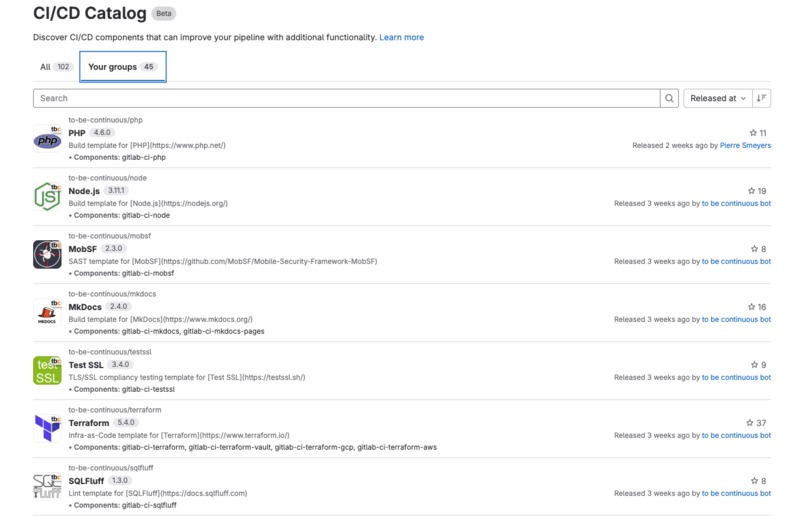The image size is (806, 516).
Task: Click the Terraform project logo icon
Action: point(47,429)
